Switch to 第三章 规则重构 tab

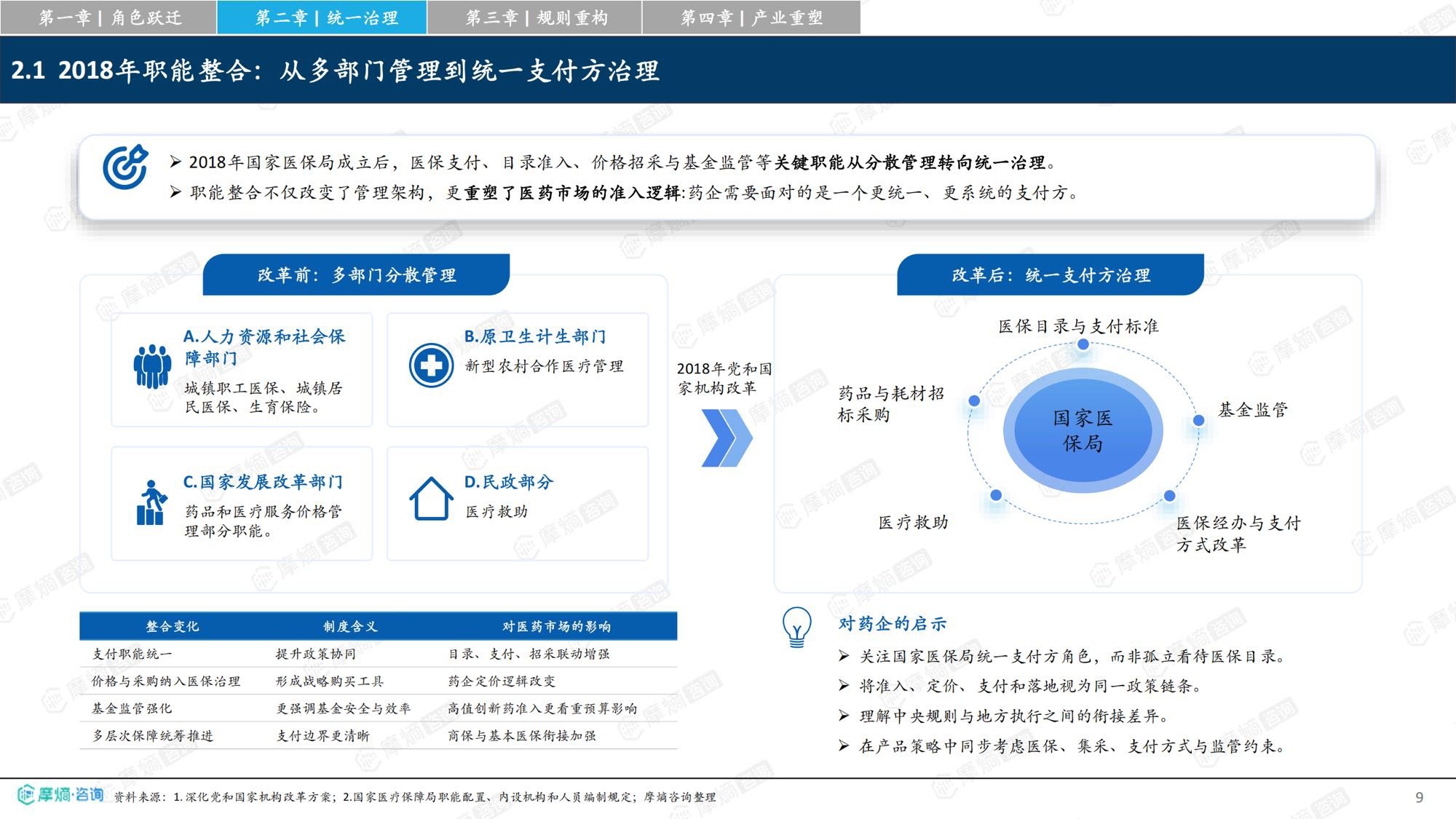point(534,17)
